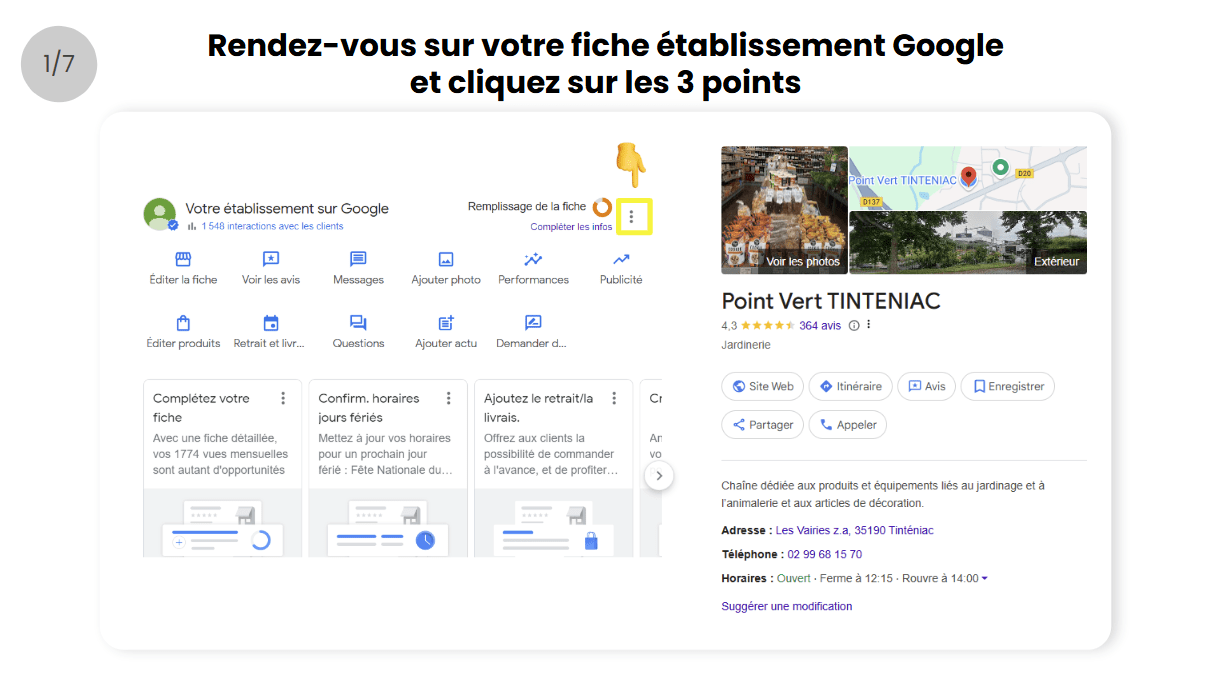Open the Performances sparkline icon
Image resolution: width=1210 pixels, height=676 pixels.
click(533, 260)
